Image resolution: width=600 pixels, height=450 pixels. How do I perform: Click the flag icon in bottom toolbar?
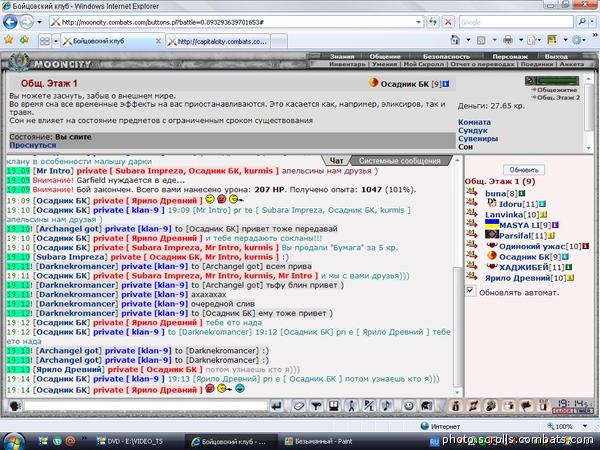[526, 406]
